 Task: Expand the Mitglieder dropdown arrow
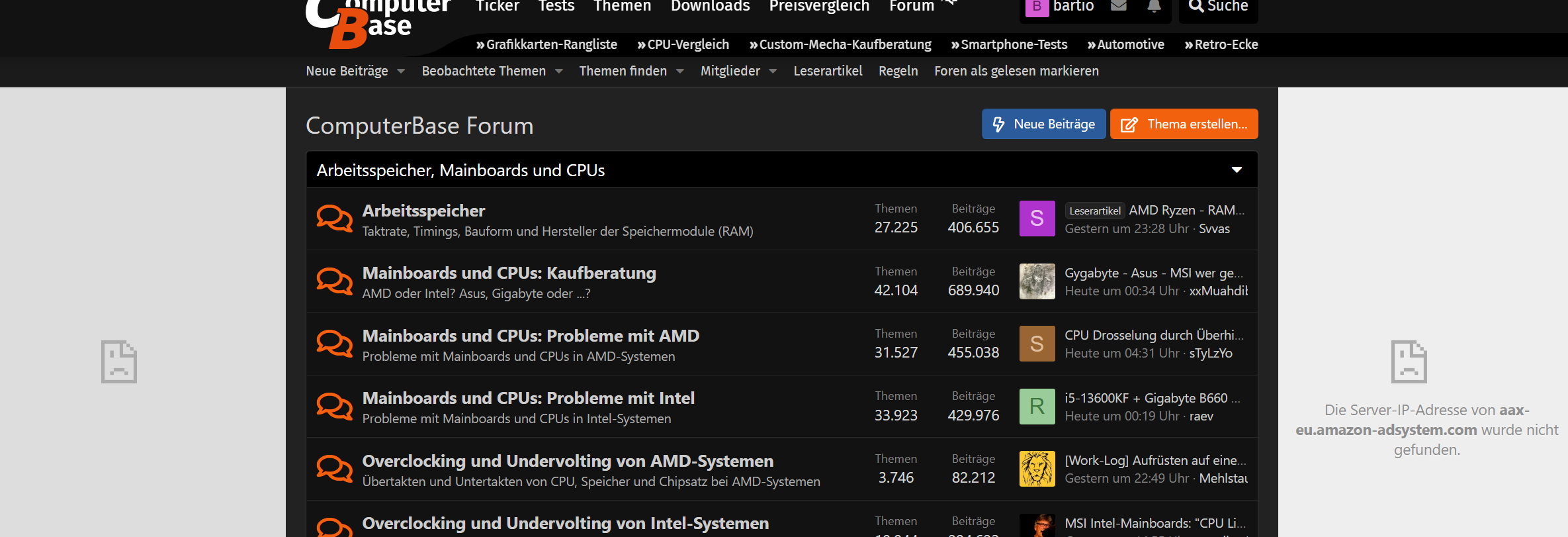[773, 72]
